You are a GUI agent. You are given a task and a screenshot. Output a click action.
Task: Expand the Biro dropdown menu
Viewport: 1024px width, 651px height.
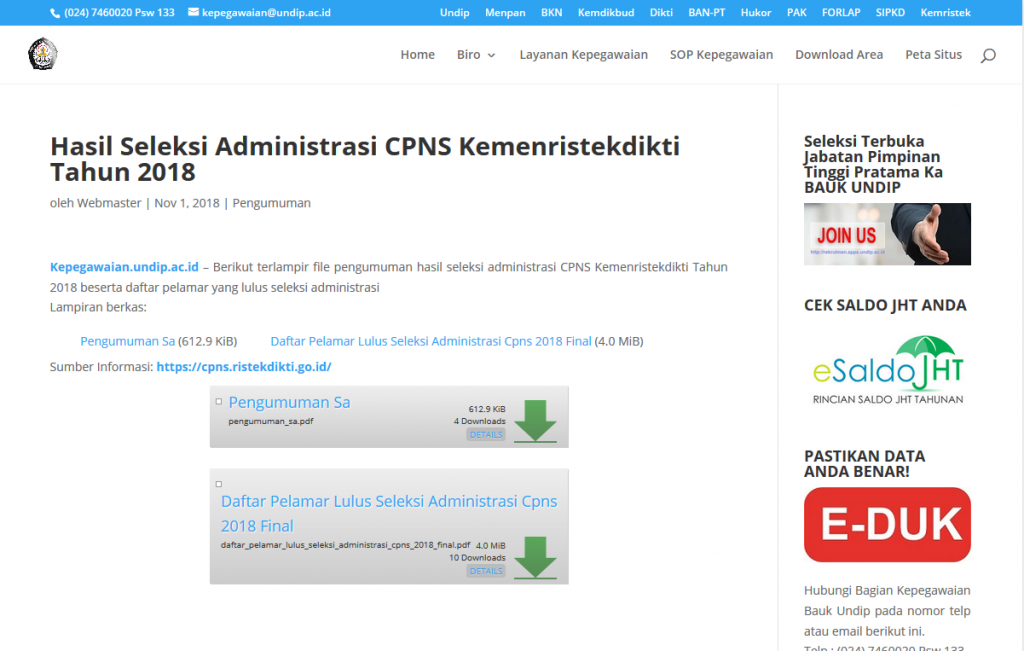(x=476, y=55)
